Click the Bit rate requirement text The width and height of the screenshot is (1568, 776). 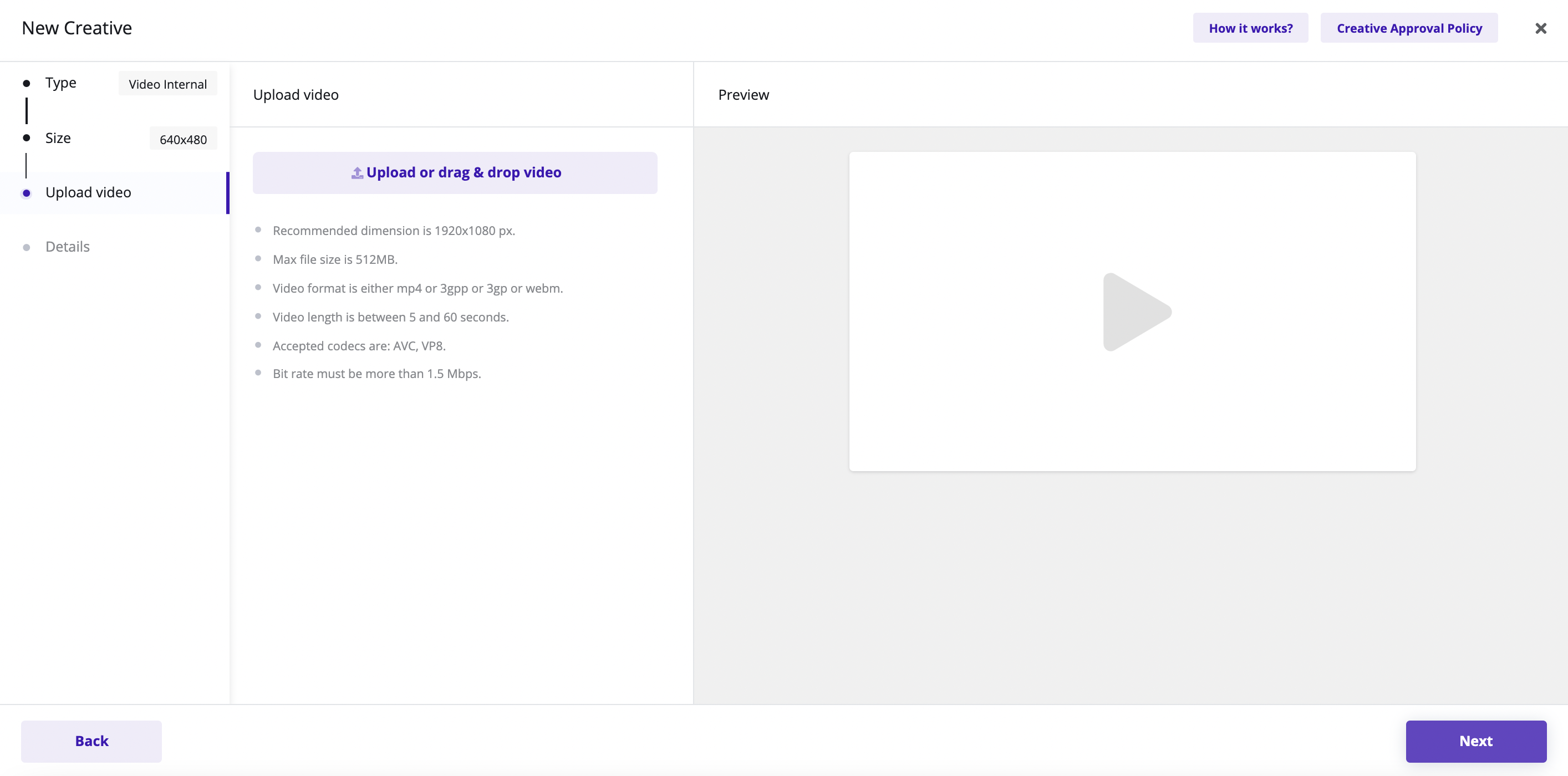tap(377, 374)
